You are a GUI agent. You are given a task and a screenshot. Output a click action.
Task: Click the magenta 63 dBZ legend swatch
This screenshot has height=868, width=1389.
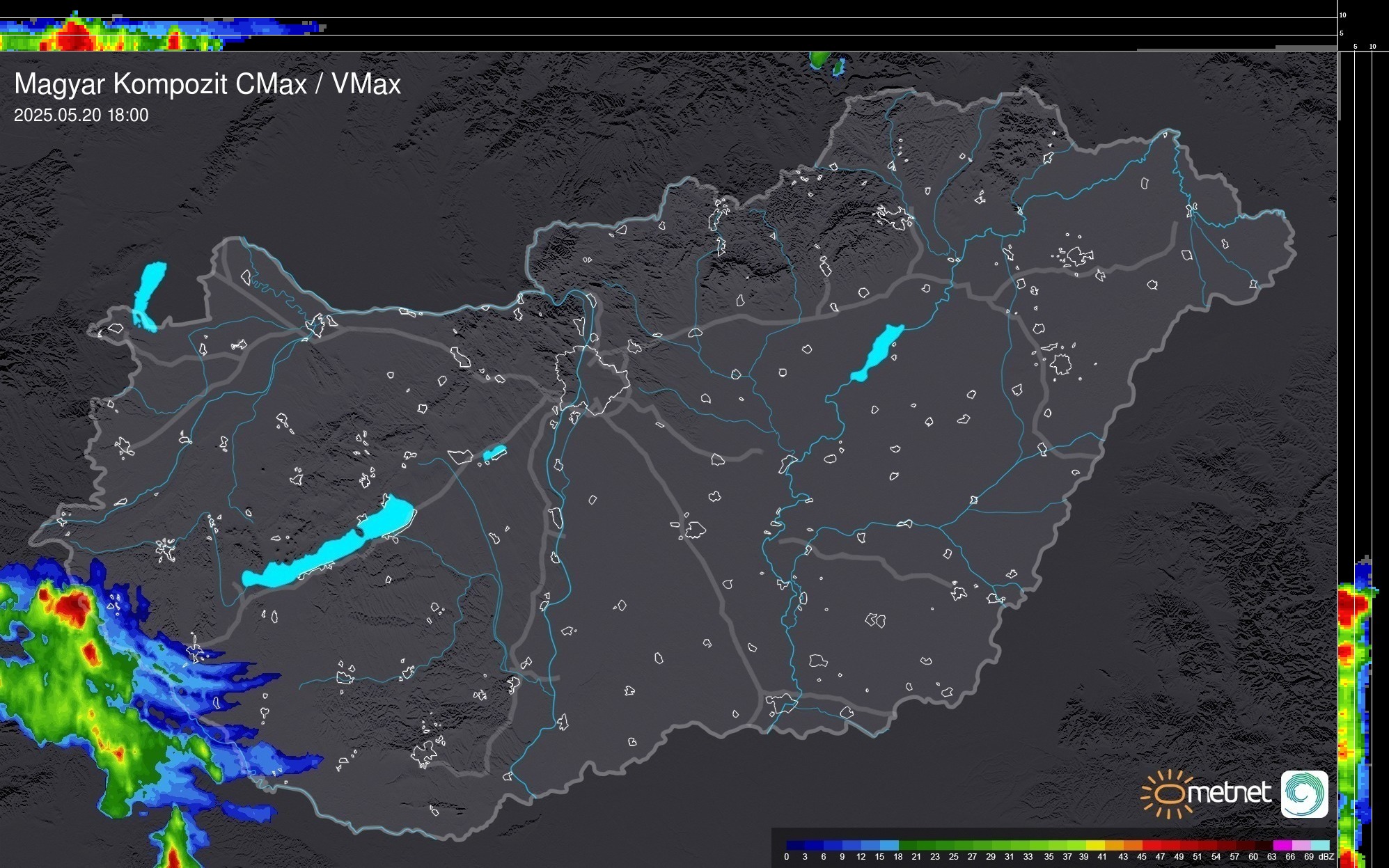(x=1281, y=845)
